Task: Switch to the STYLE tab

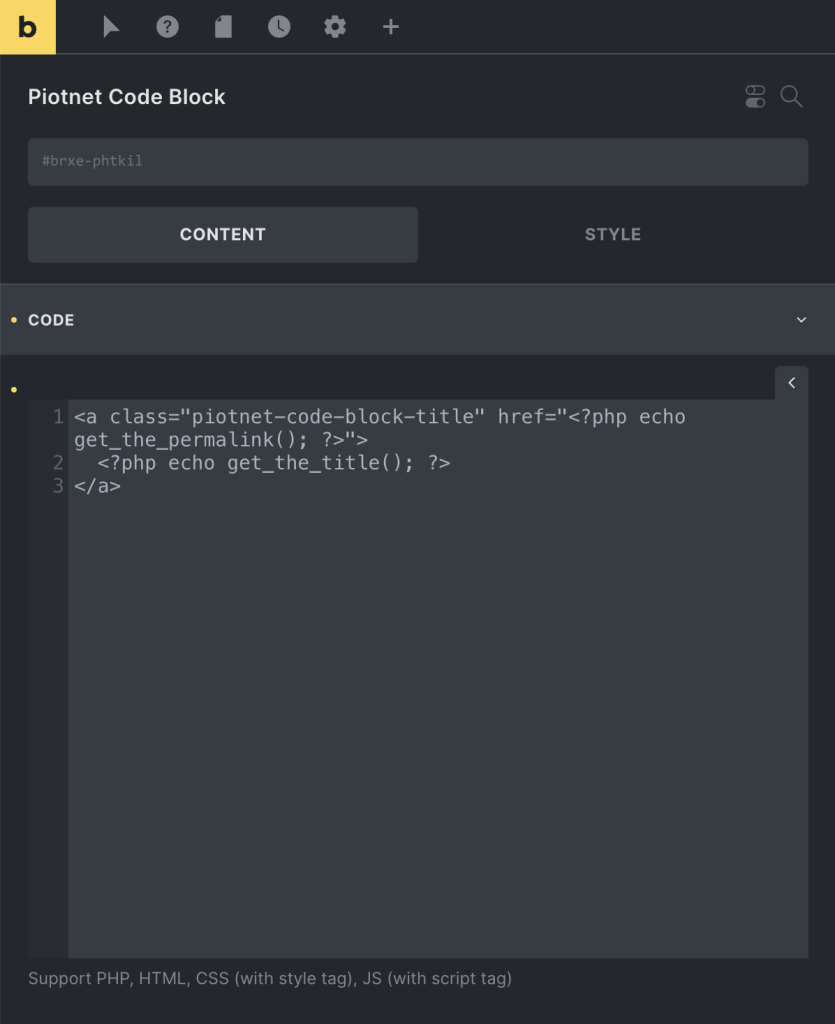Action: pos(613,234)
